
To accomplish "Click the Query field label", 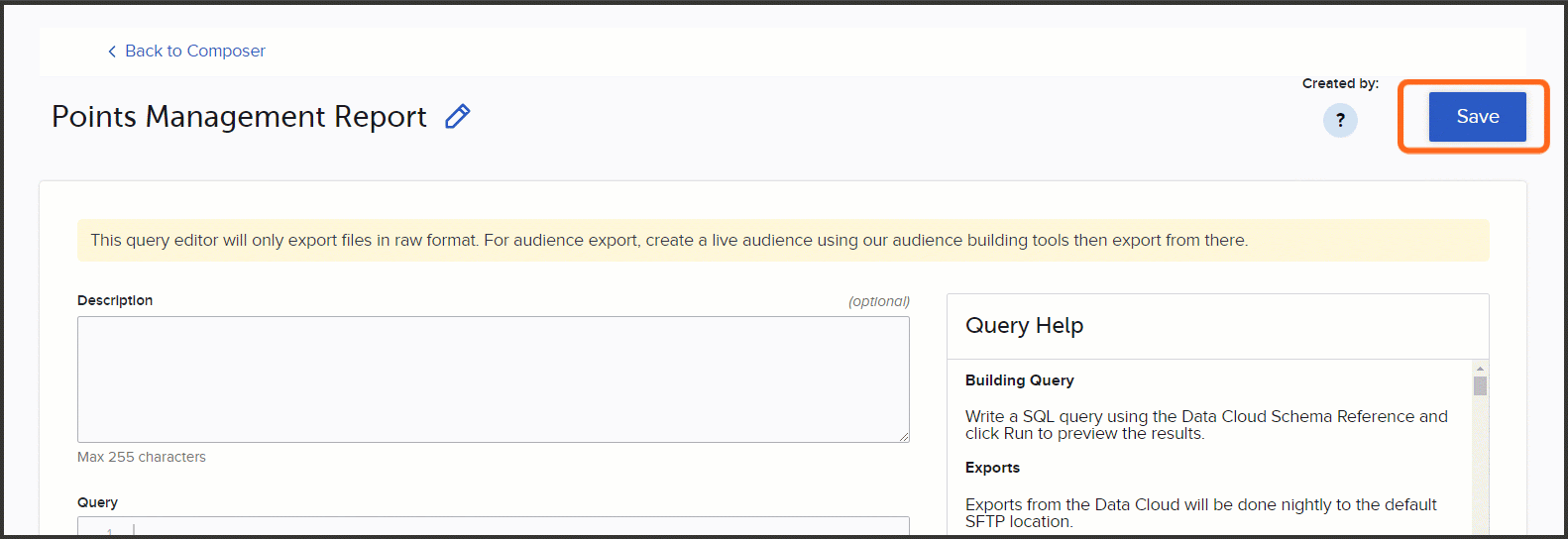I will pyautogui.click(x=97, y=502).
